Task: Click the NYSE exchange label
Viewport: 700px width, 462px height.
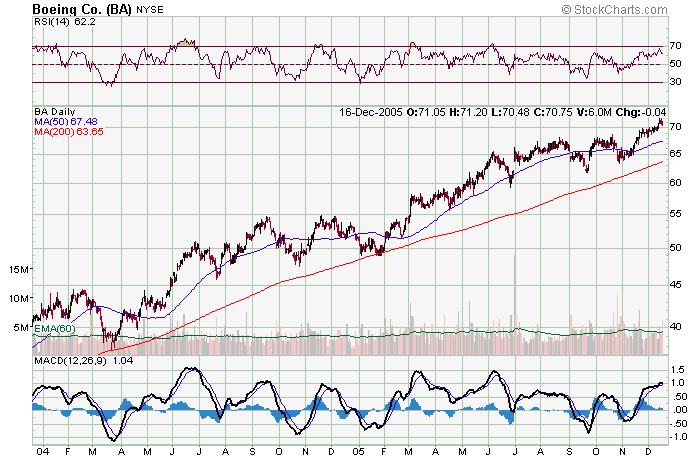Action: pyautogui.click(x=150, y=10)
